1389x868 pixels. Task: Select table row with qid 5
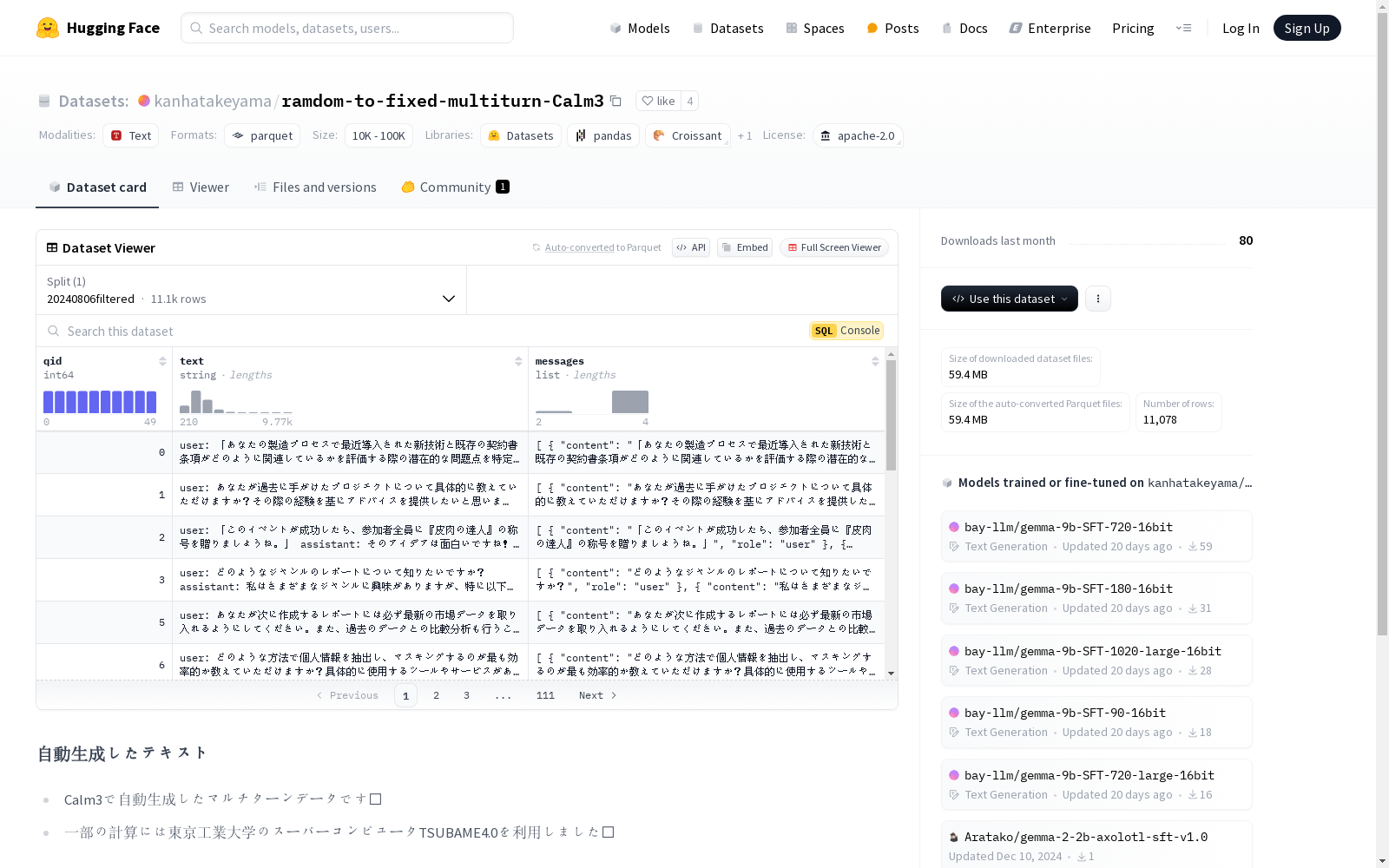(460, 622)
